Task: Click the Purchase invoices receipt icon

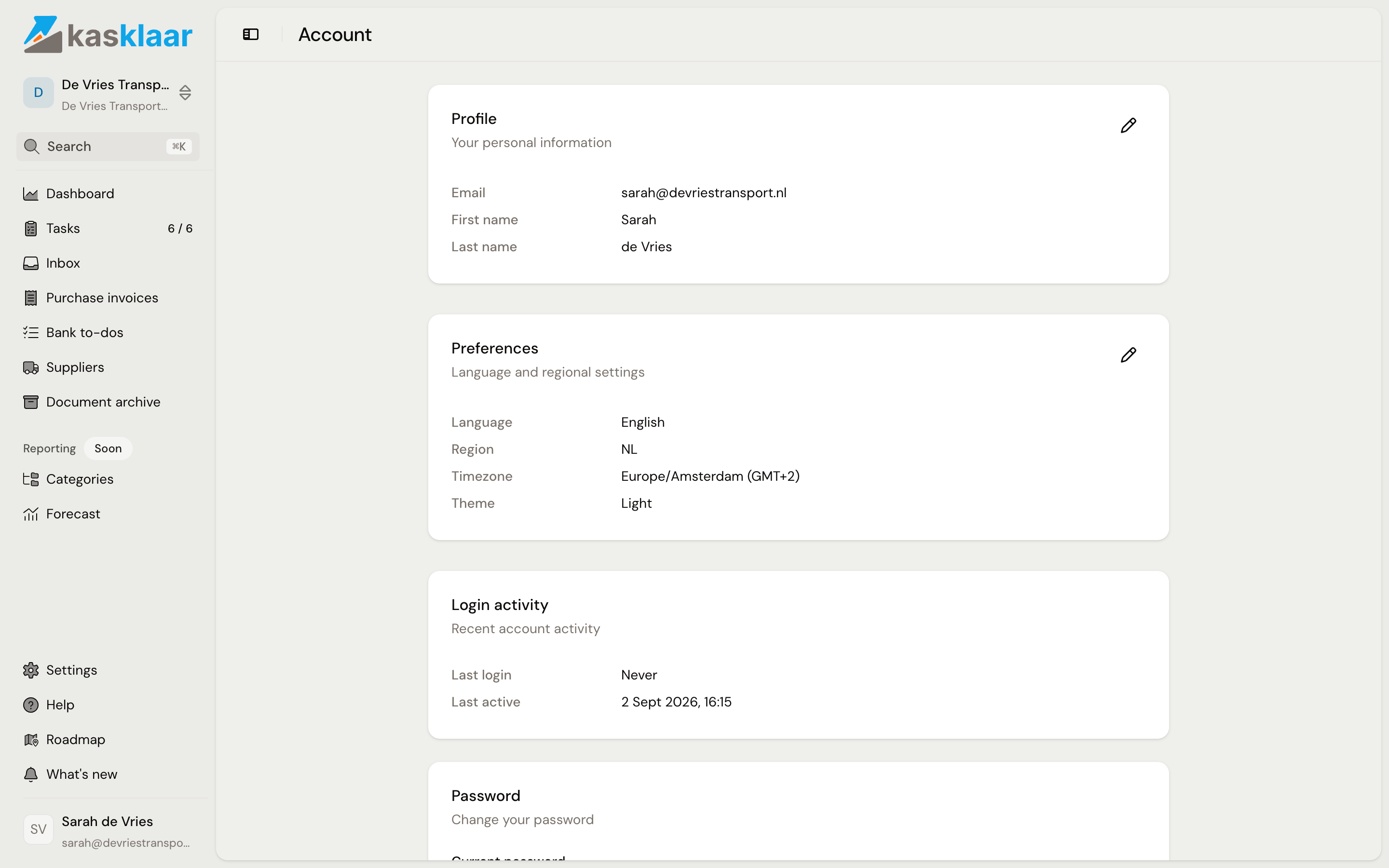Action: click(31, 298)
